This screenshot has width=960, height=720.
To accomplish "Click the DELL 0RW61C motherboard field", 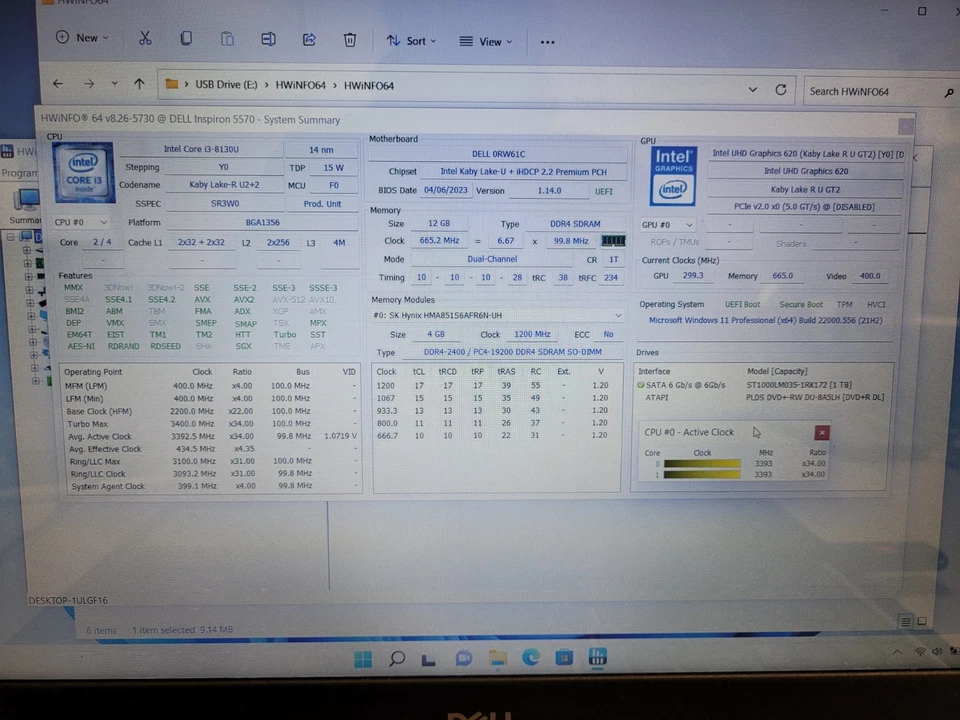I will pyautogui.click(x=498, y=154).
